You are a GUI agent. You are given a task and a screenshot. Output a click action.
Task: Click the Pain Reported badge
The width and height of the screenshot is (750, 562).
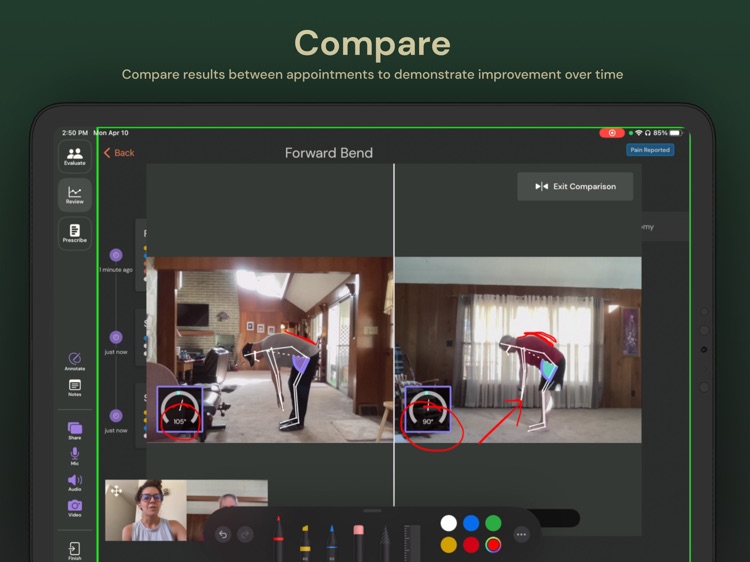point(650,150)
